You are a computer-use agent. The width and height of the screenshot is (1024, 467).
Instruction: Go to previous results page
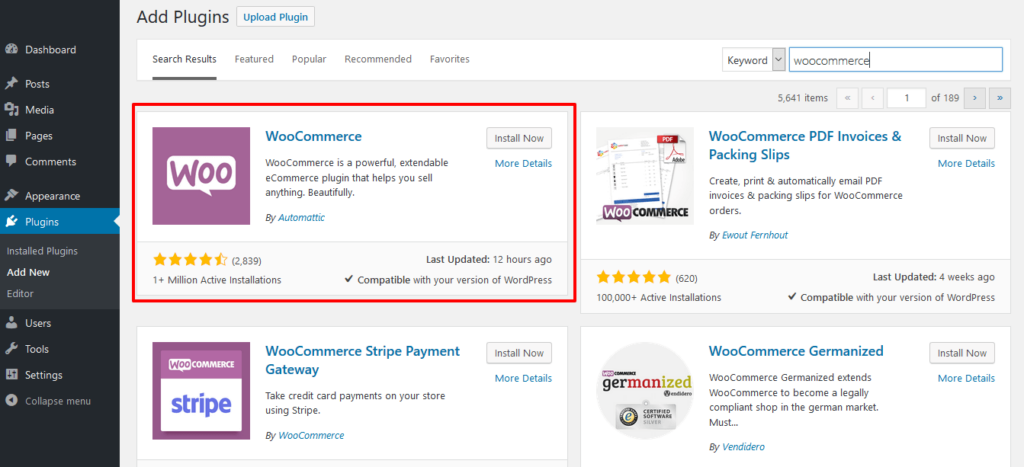[x=872, y=98]
